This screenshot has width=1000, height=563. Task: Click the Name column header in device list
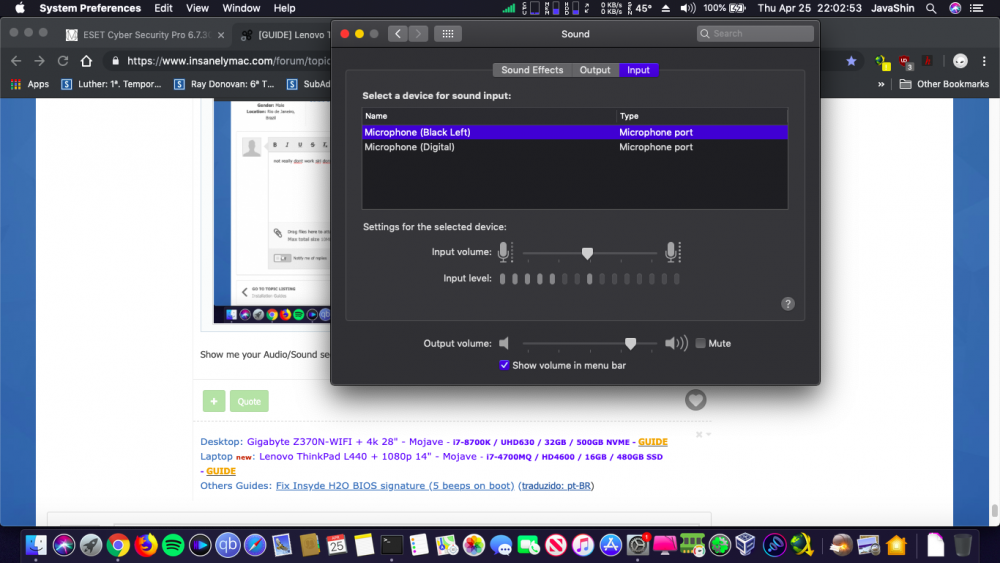pos(489,116)
